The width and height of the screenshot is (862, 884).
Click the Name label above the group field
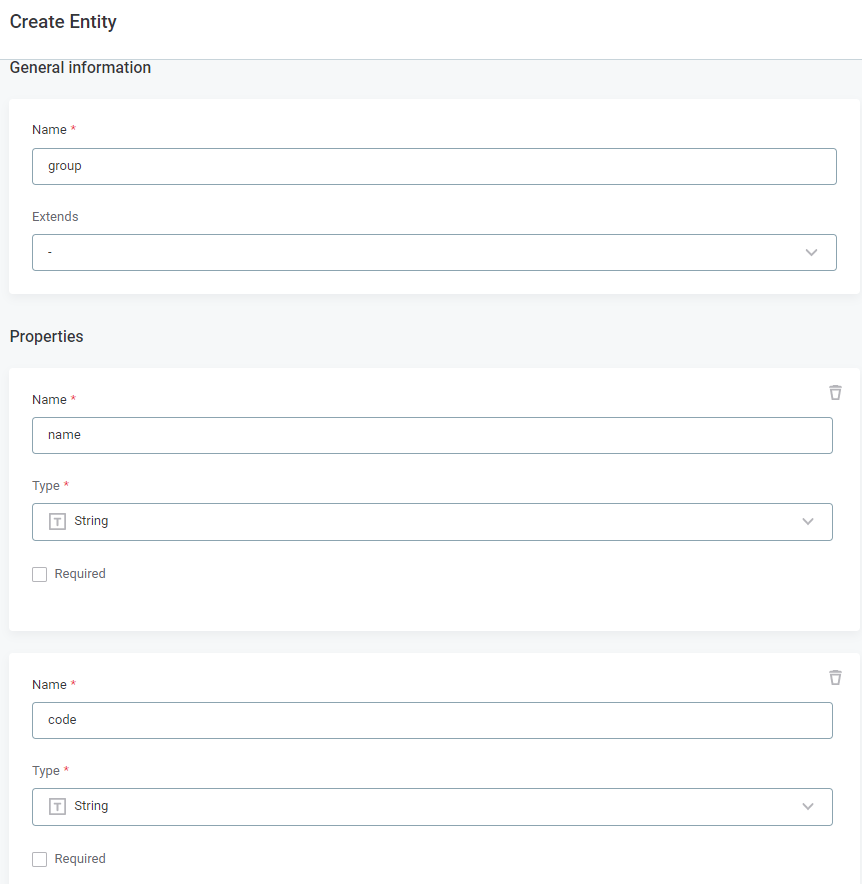[x=47, y=129]
